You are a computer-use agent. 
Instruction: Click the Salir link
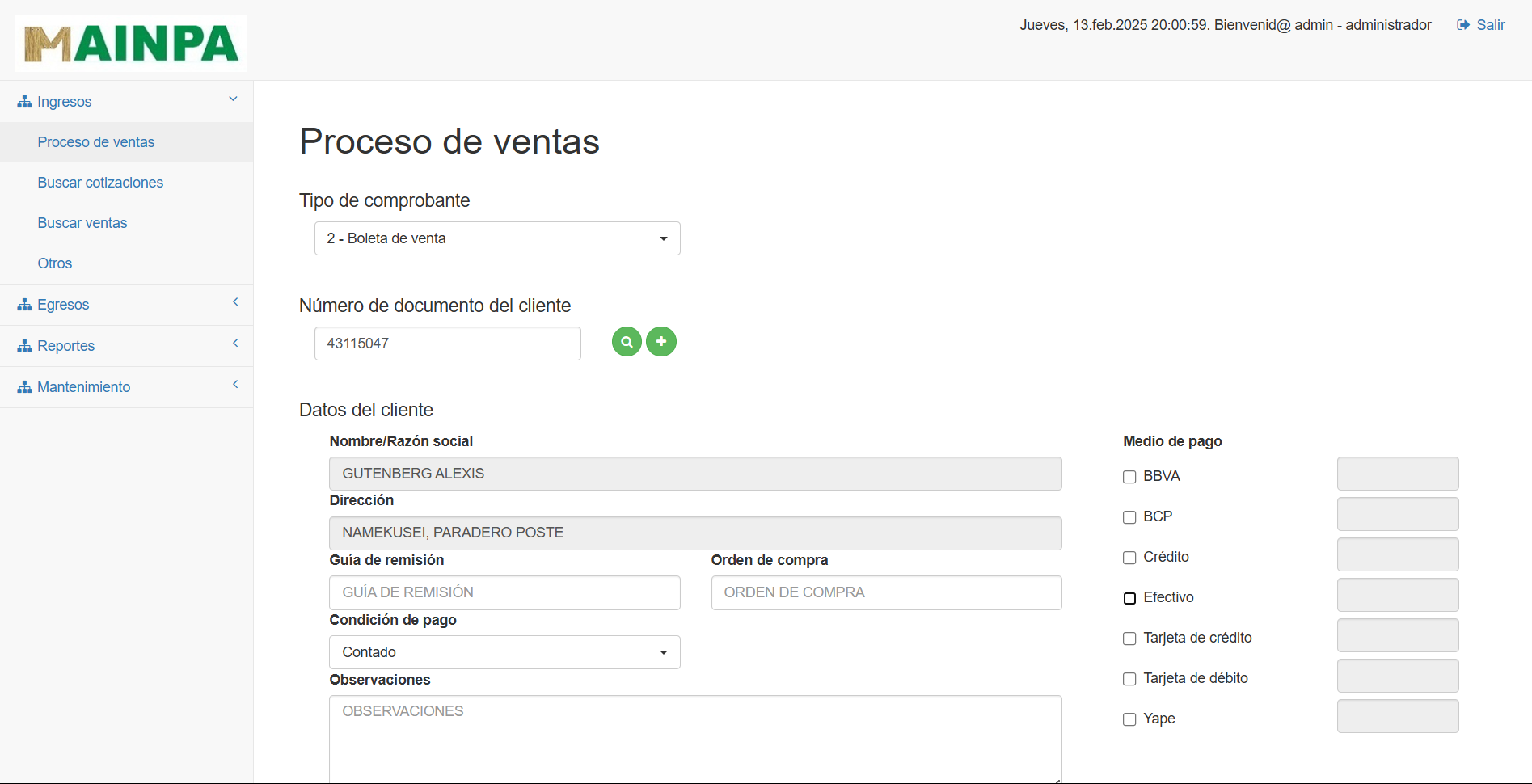tap(1490, 24)
